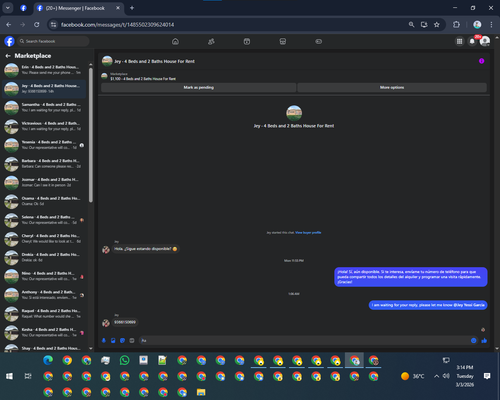Open Microsoft Edge from the taskbar

[48, 360]
